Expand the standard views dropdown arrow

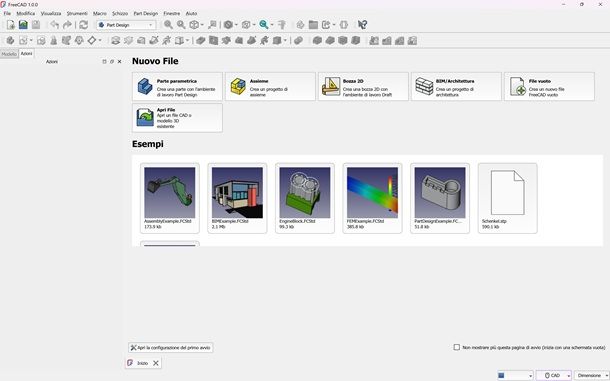coord(202,25)
